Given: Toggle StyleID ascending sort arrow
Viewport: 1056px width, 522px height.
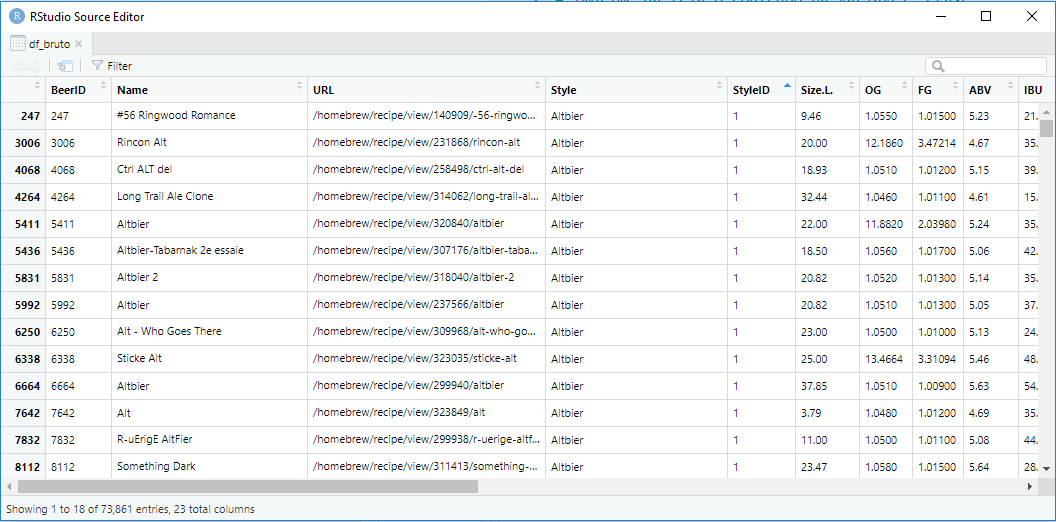Looking at the screenshot, I should [x=787, y=86].
